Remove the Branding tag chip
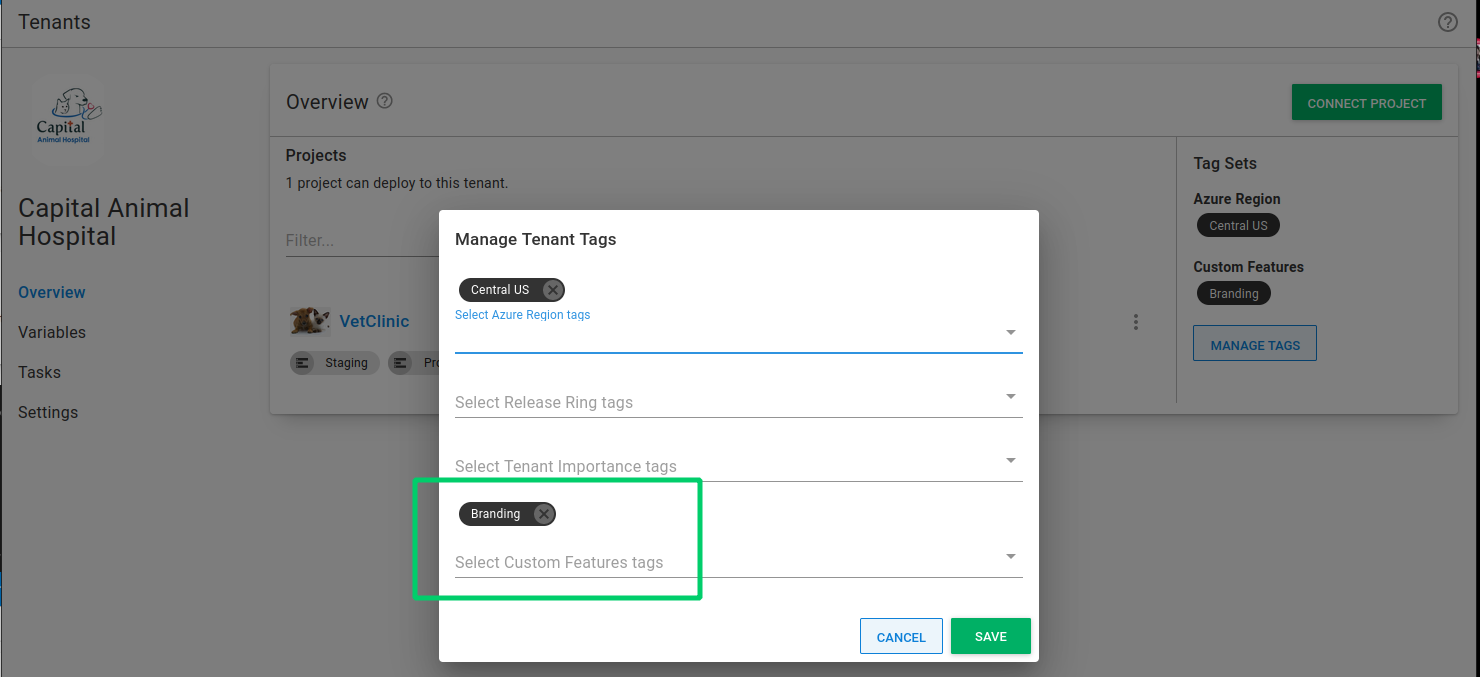 543,514
